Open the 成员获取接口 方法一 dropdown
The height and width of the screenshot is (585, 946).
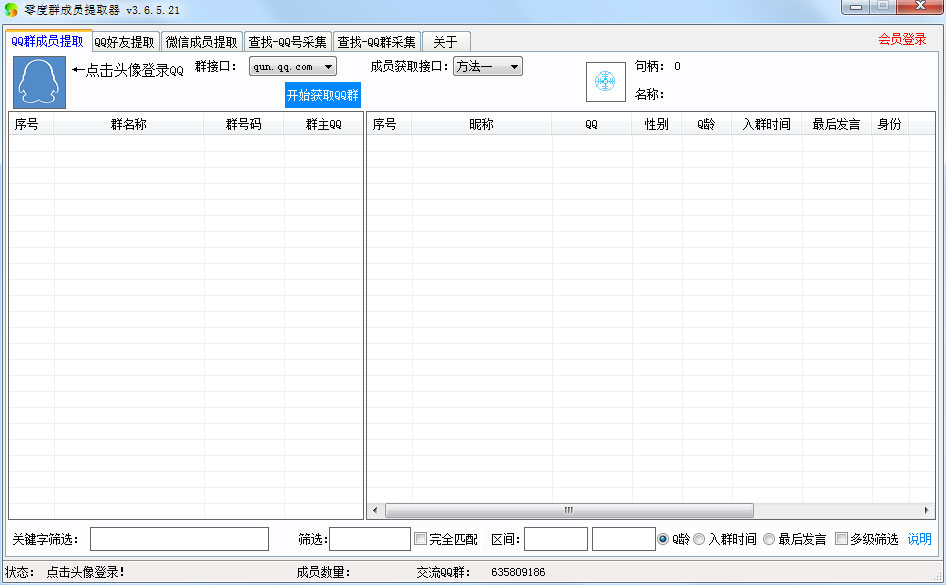[487, 66]
